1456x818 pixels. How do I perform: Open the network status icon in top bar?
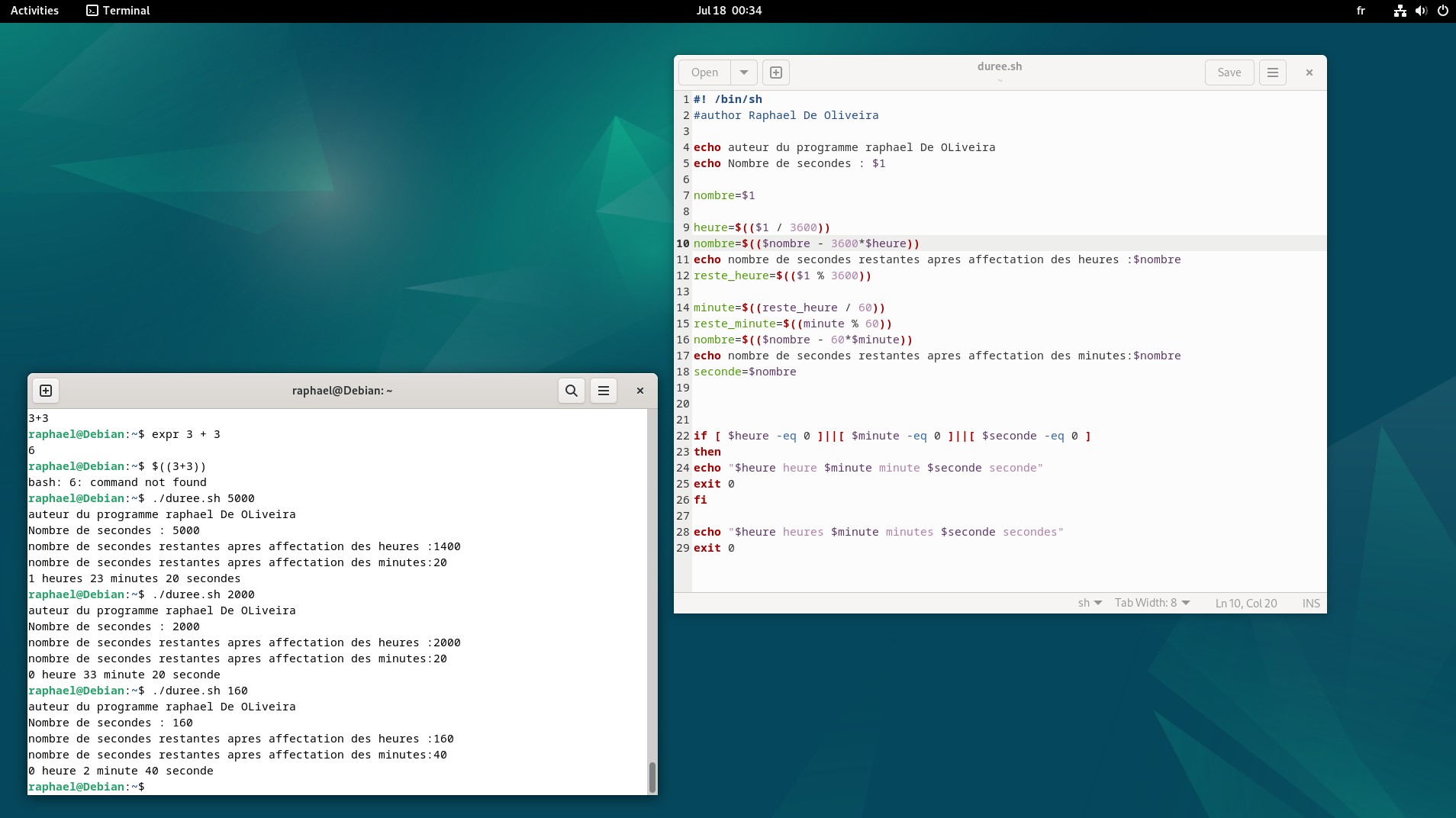click(1400, 11)
